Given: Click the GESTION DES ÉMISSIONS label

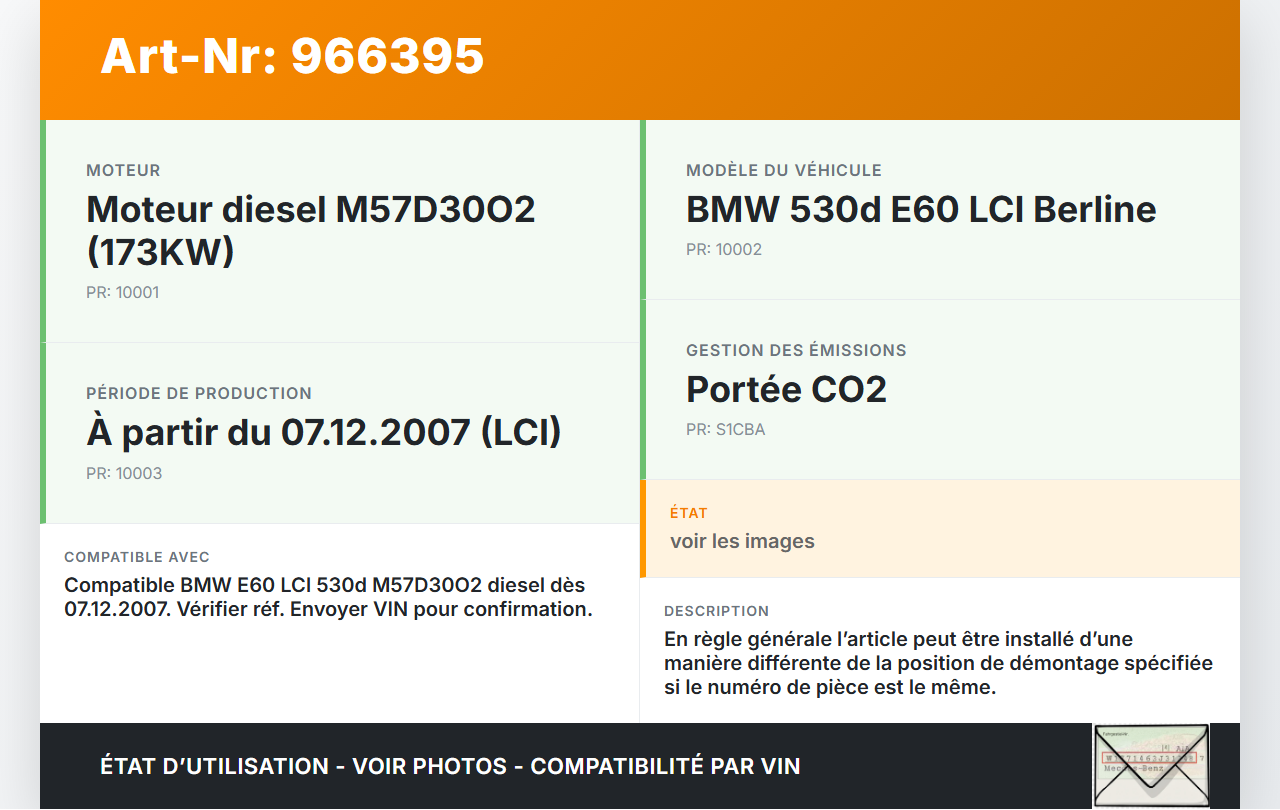Looking at the screenshot, I should point(796,350).
